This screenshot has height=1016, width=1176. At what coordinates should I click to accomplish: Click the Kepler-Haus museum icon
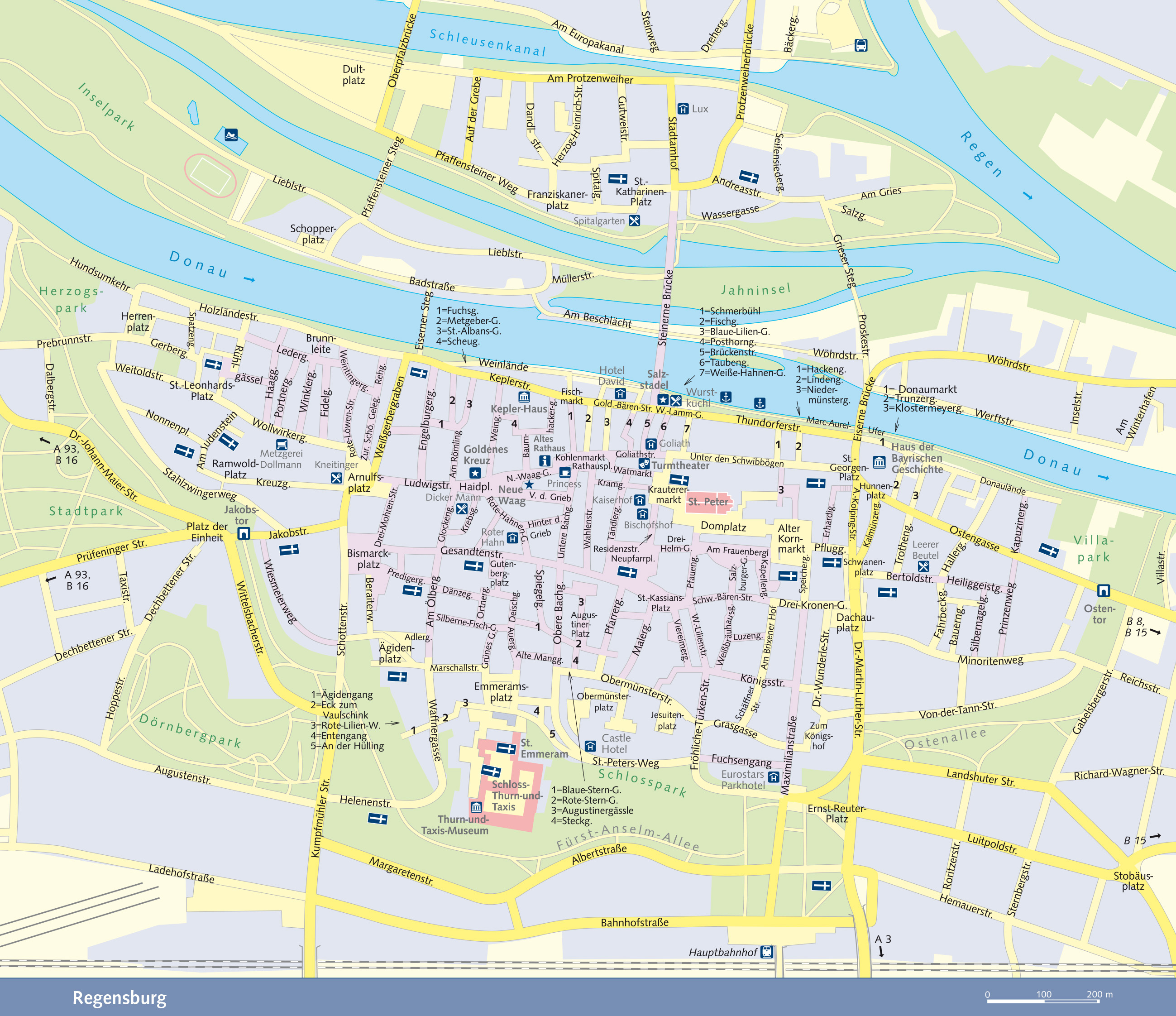[x=524, y=397]
